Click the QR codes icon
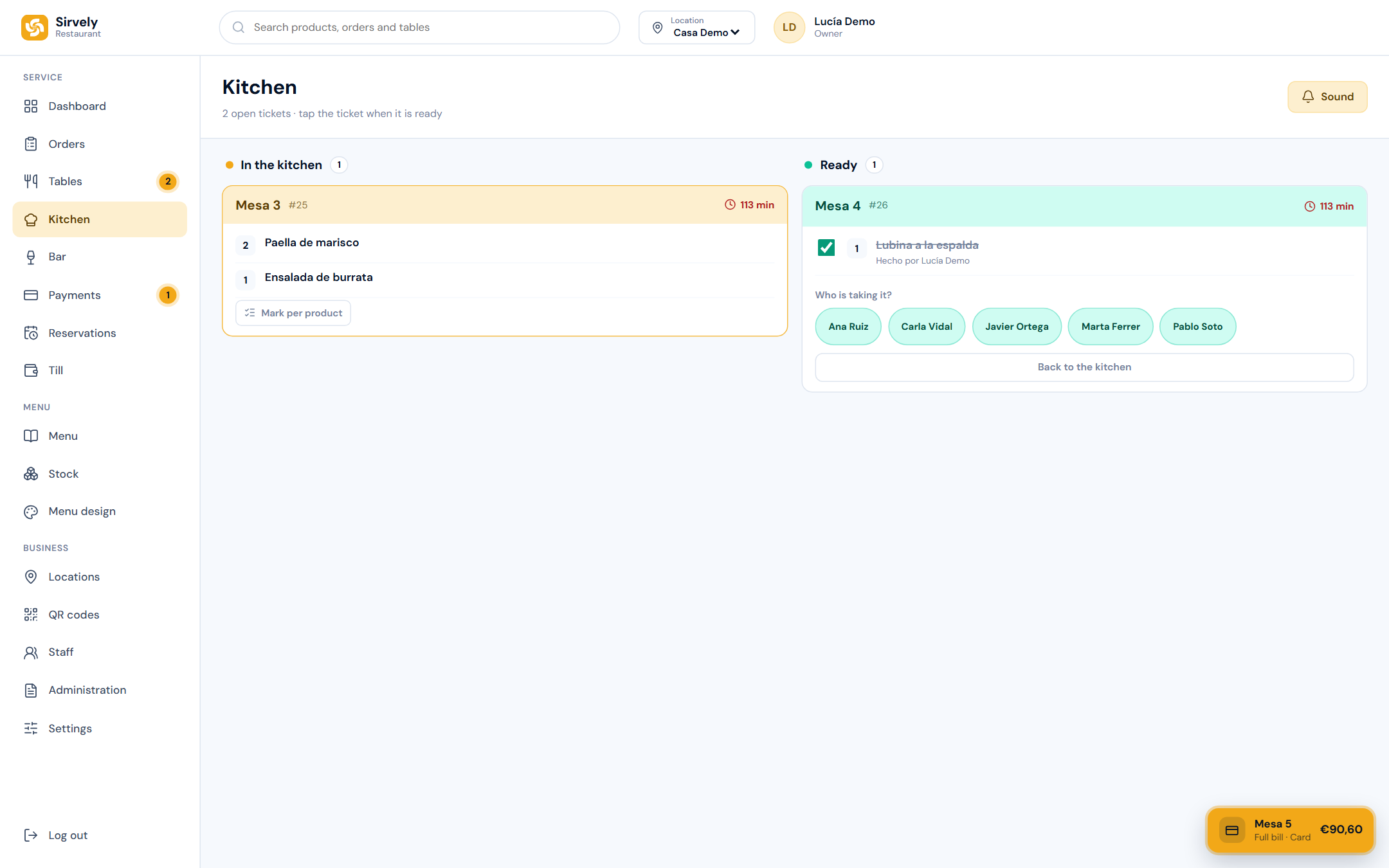This screenshot has height=868, width=1389. point(31,615)
